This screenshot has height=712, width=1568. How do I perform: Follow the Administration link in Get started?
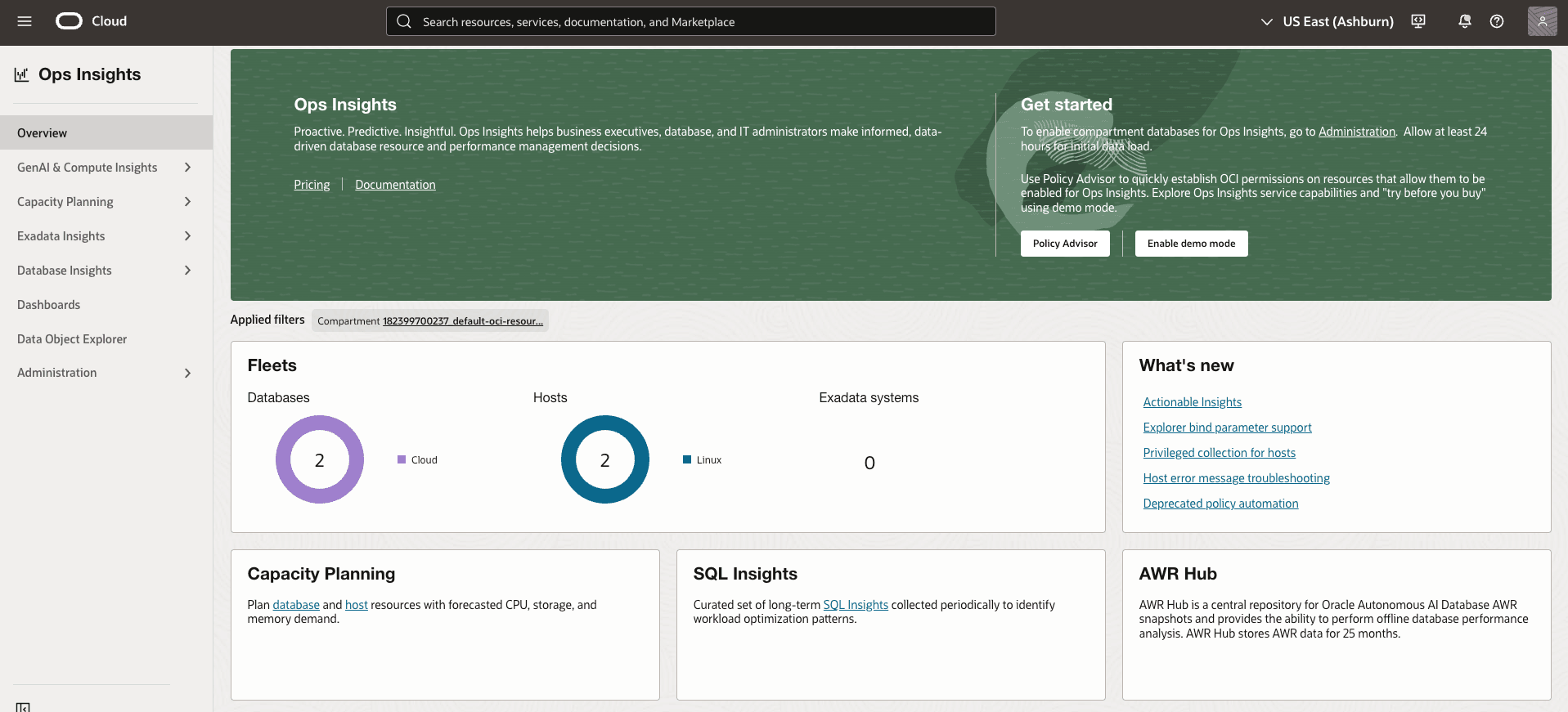click(x=1357, y=132)
